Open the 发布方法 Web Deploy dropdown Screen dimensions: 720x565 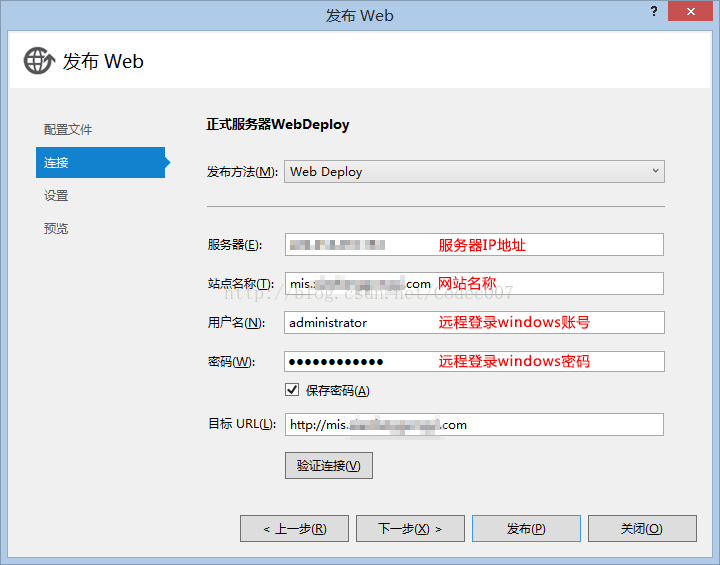474,171
